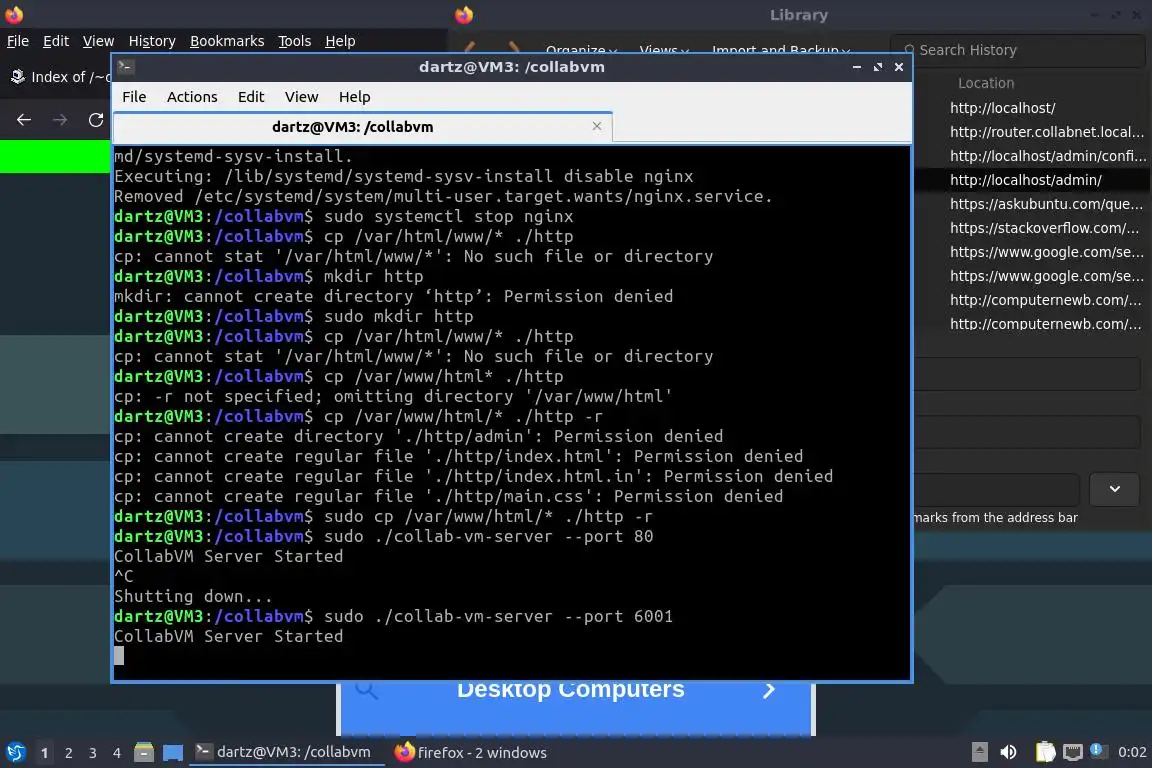
Task: Open the Organize dropdown in Library
Action: (581, 50)
